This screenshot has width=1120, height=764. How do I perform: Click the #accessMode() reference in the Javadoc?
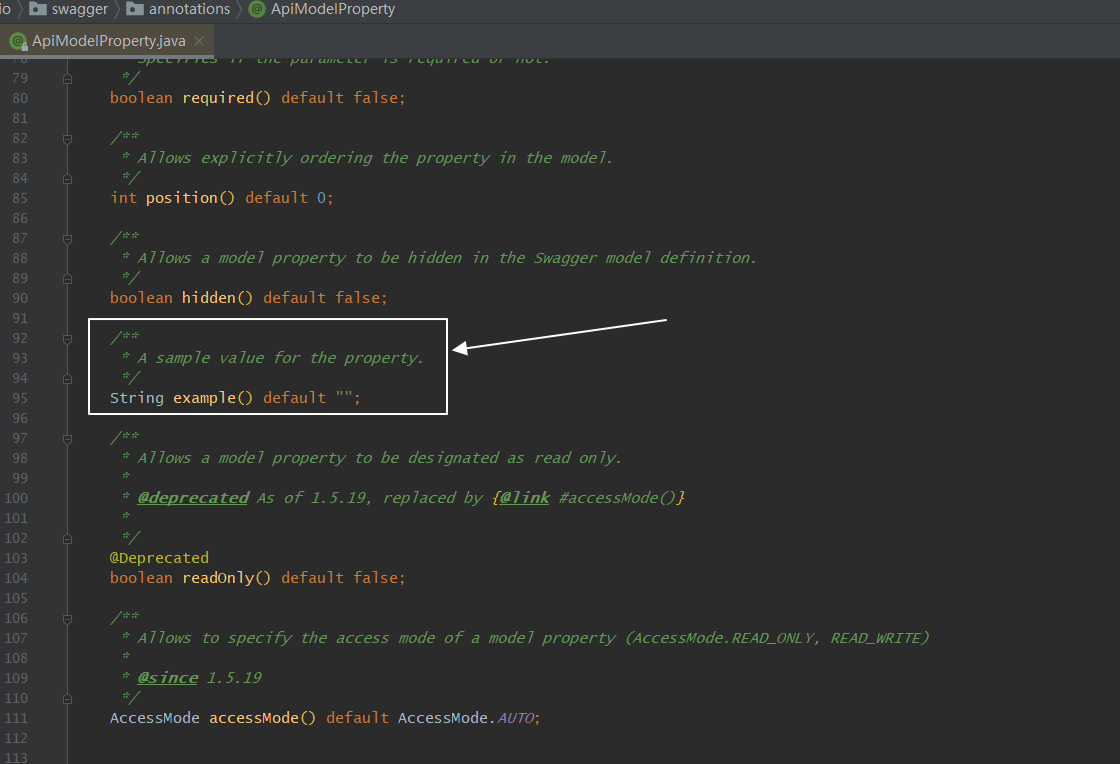coord(617,498)
